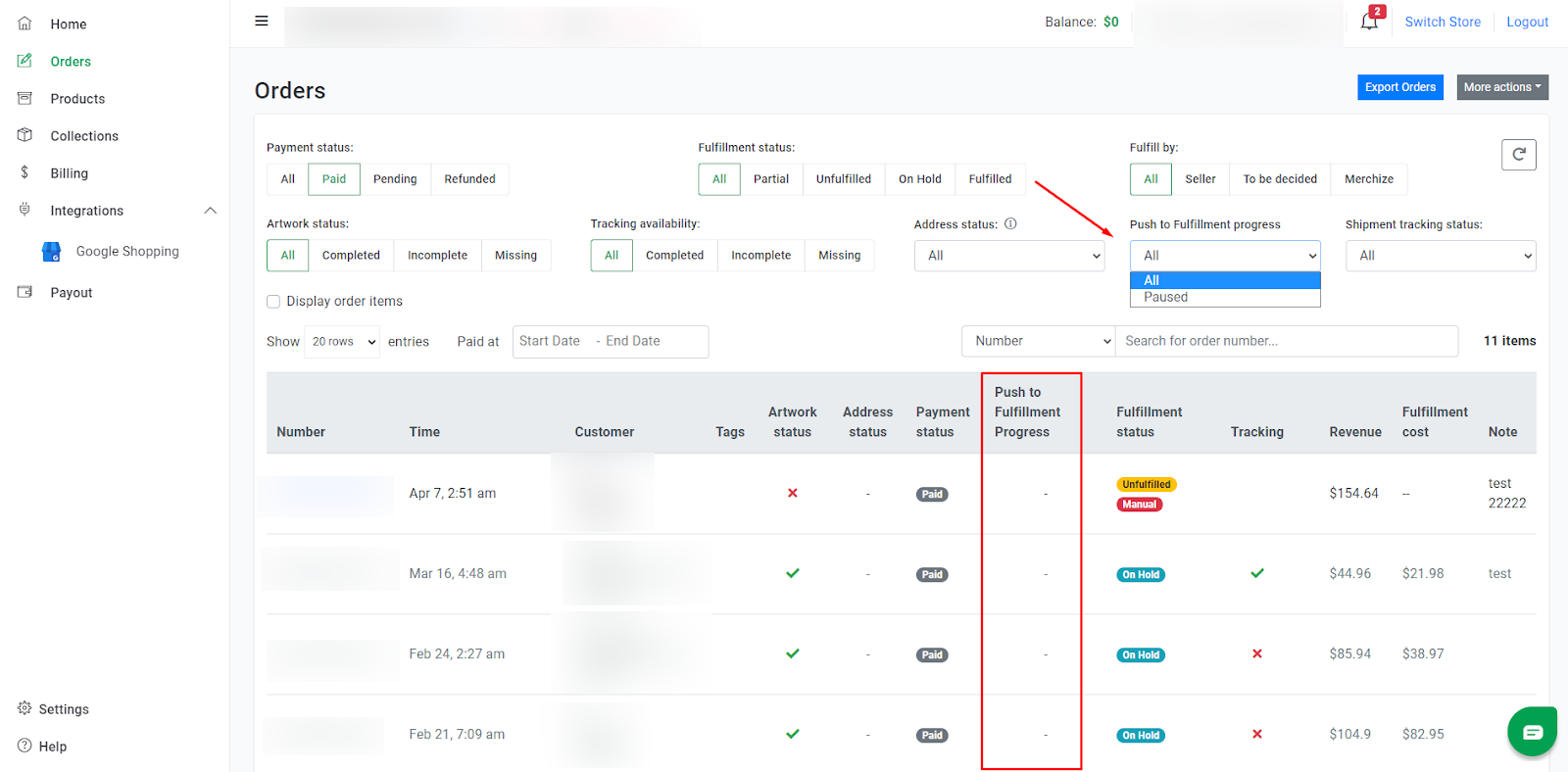
Task: Click the artwork check mark for Feb 21 order
Action: 793,734
